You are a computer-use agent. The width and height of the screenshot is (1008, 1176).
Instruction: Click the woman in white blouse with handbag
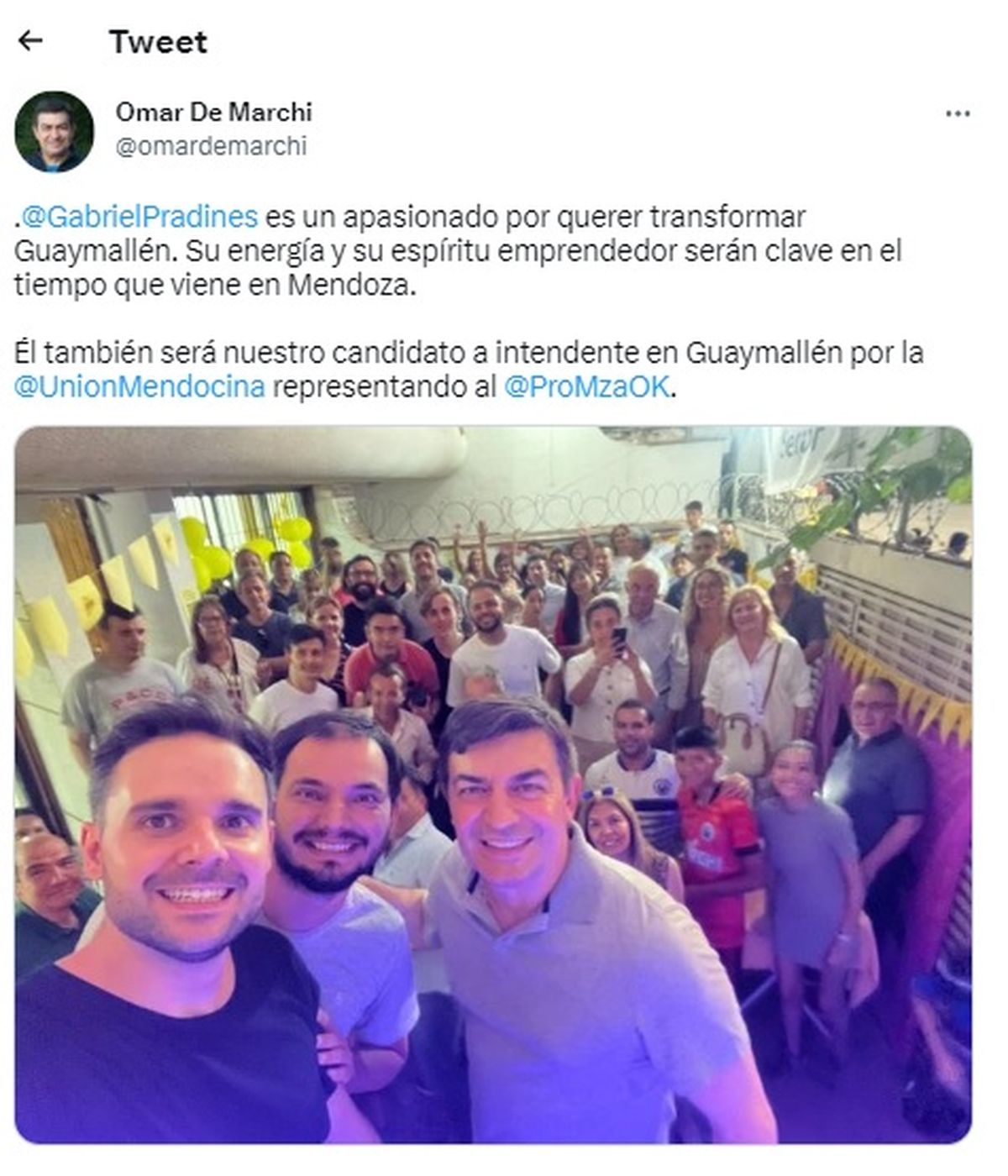[x=756, y=672]
